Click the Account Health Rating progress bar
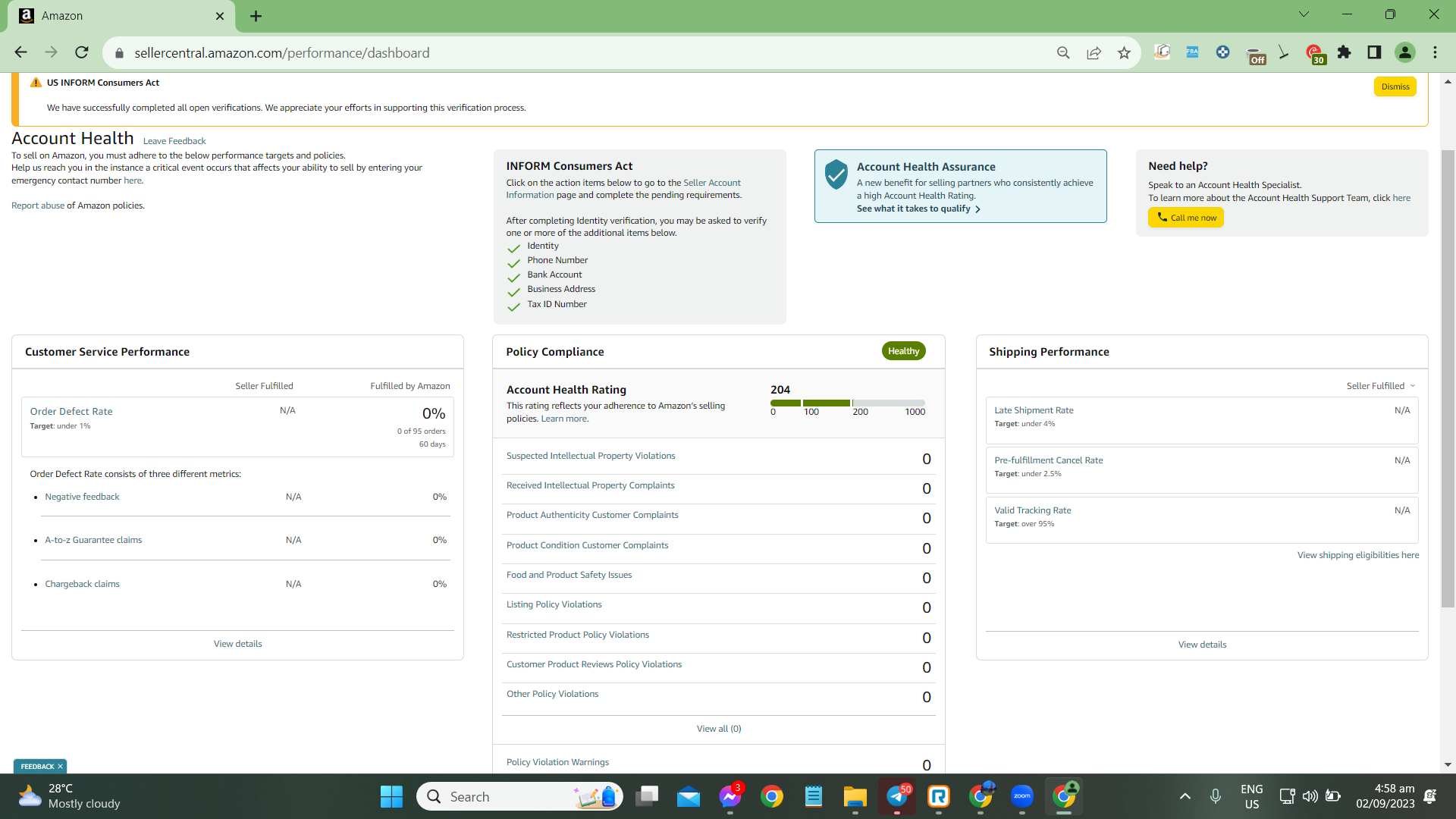This screenshot has width=1456, height=819. point(848,403)
